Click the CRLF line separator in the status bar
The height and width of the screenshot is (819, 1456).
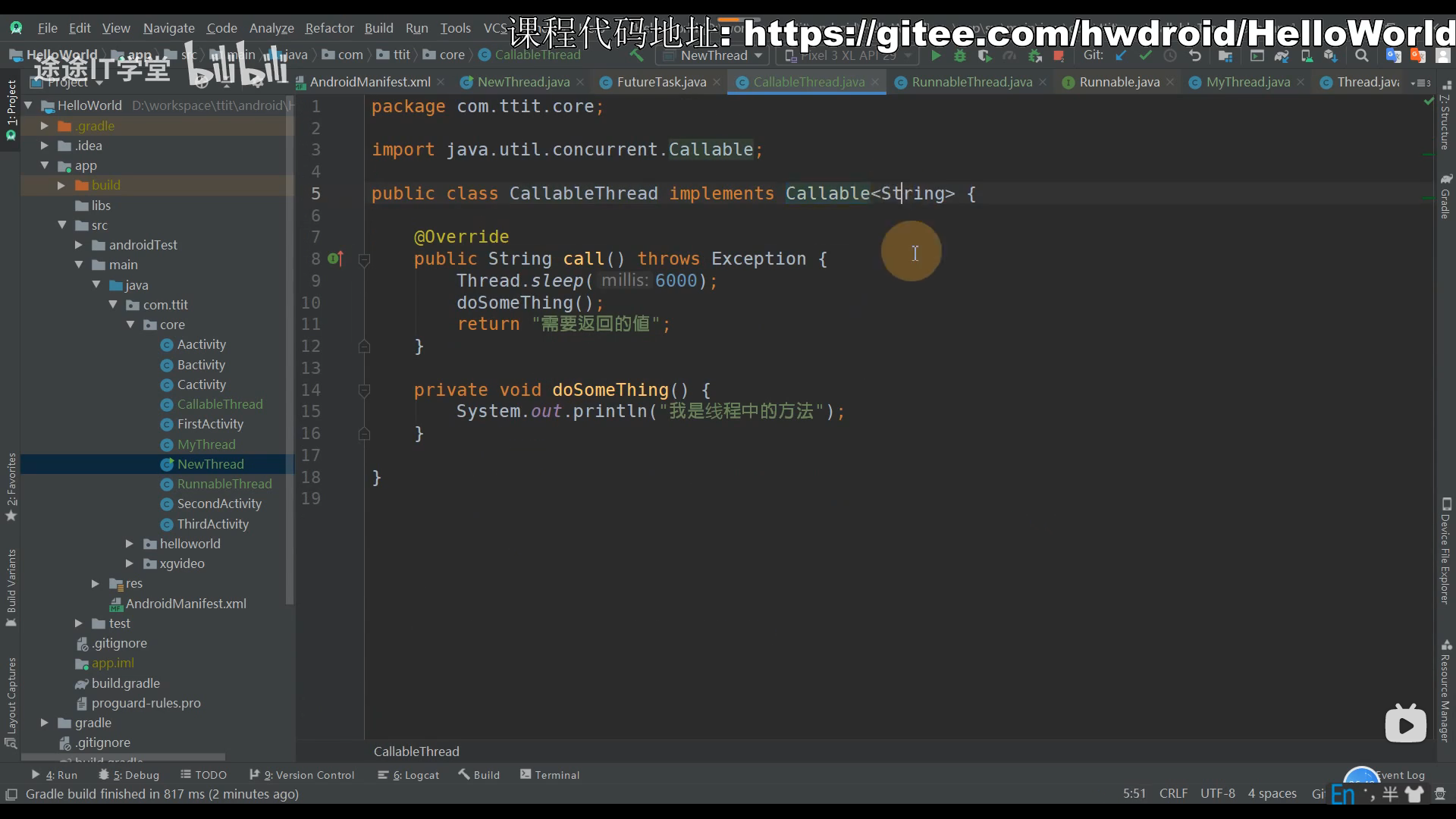pyautogui.click(x=1173, y=793)
